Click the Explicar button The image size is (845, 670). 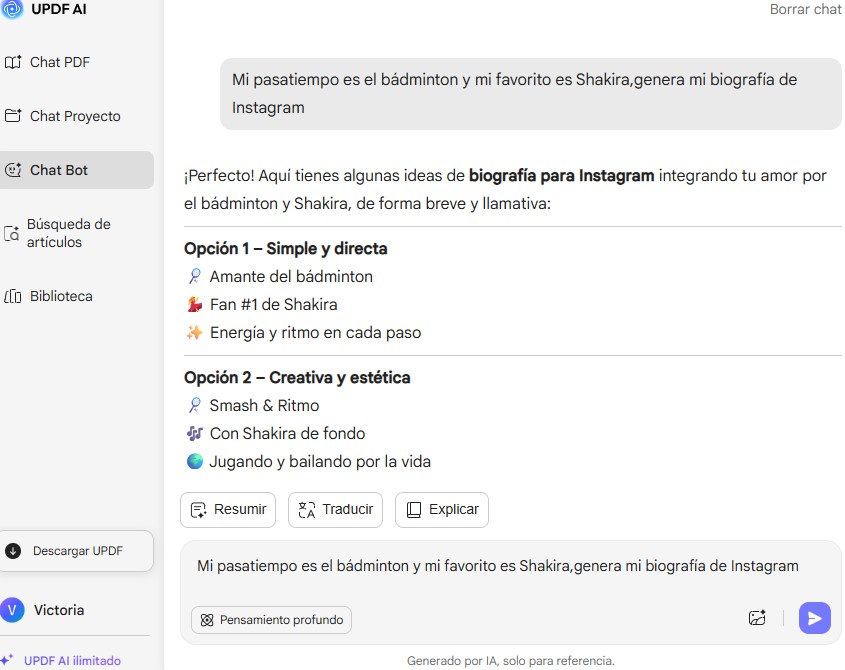pos(442,509)
